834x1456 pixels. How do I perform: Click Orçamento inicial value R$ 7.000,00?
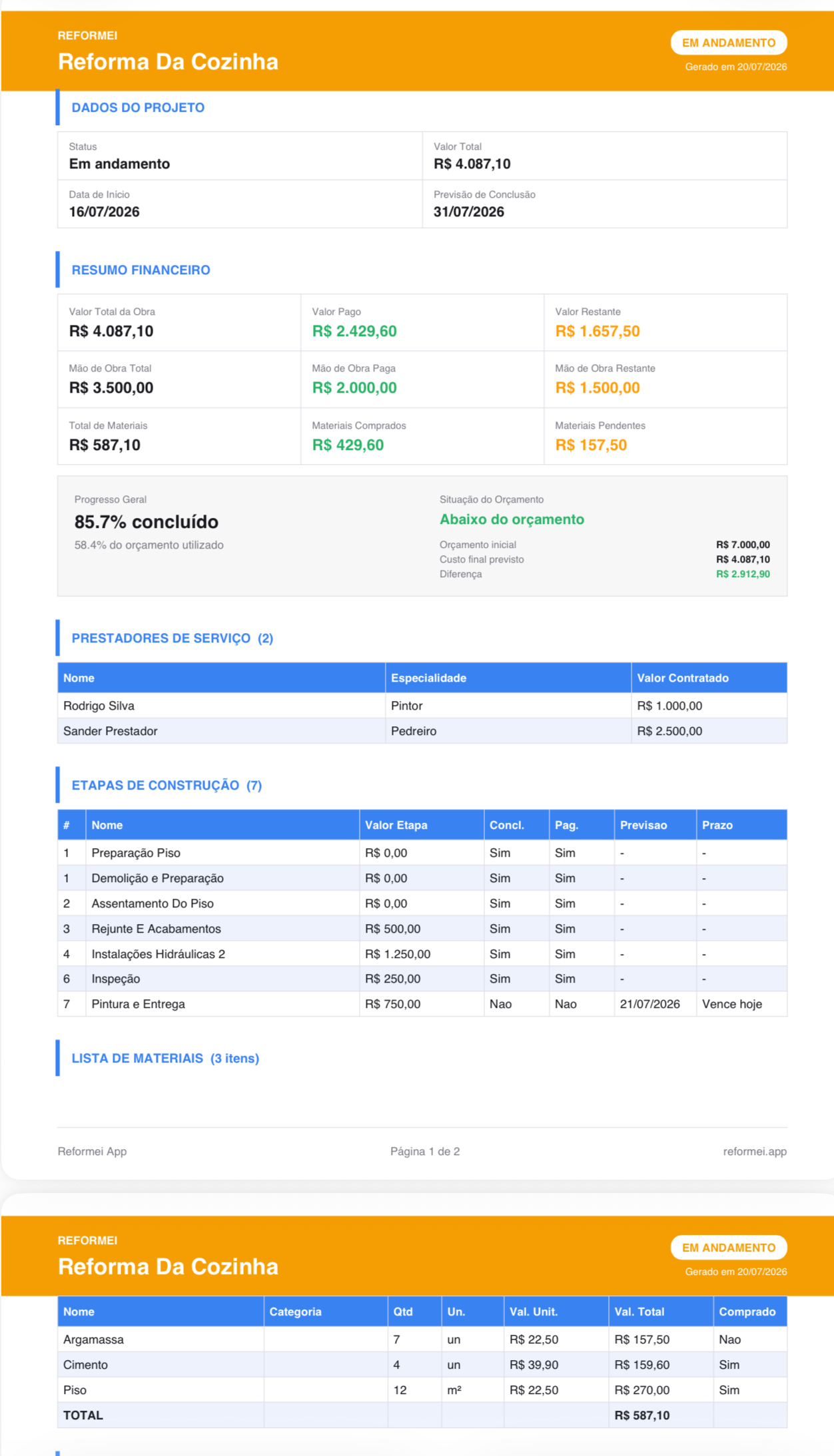point(743,545)
